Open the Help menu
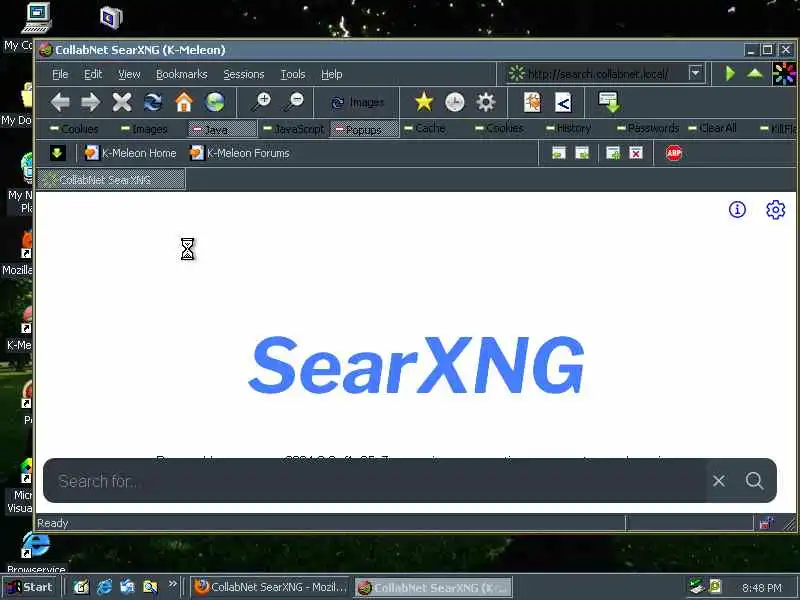The height and width of the screenshot is (600, 800). tap(331, 74)
